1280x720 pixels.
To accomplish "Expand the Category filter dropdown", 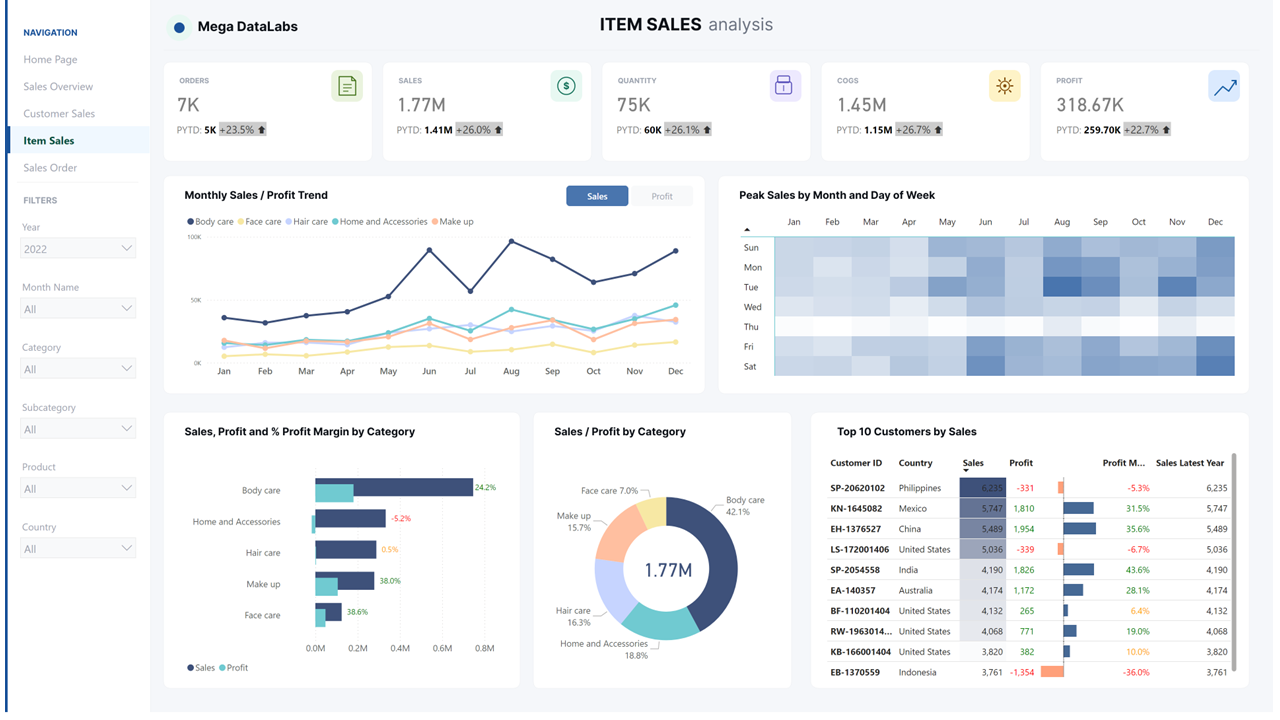I will [78, 368].
